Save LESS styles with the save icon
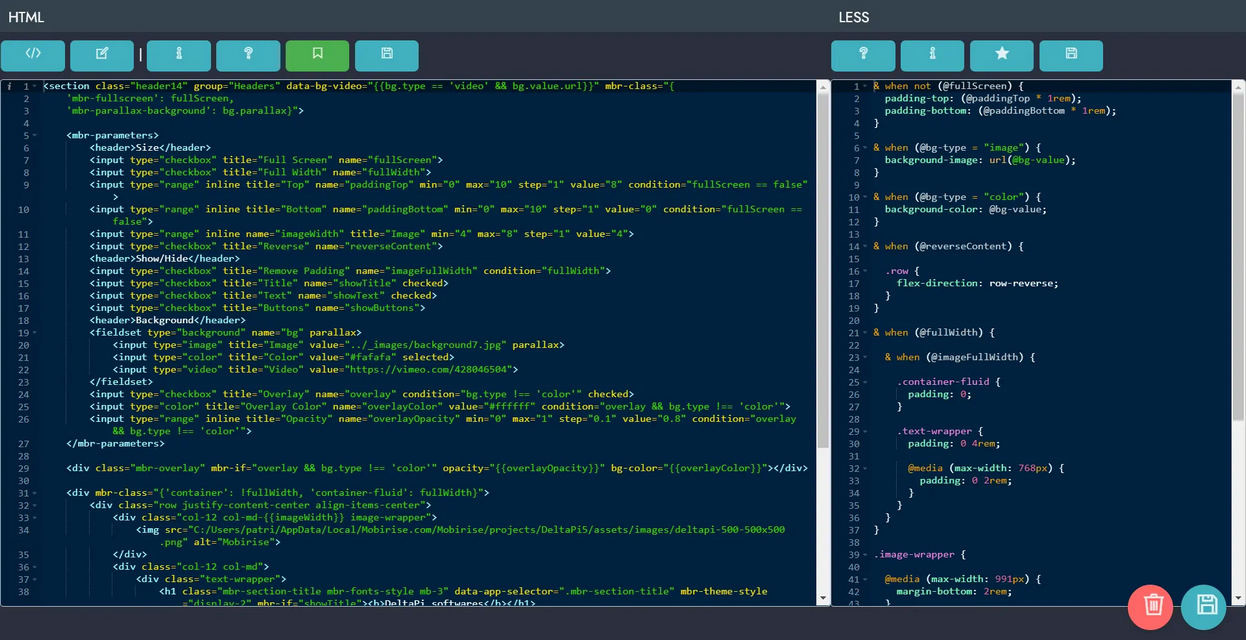This screenshot has height=640, width=1246. click(1071, 55)
